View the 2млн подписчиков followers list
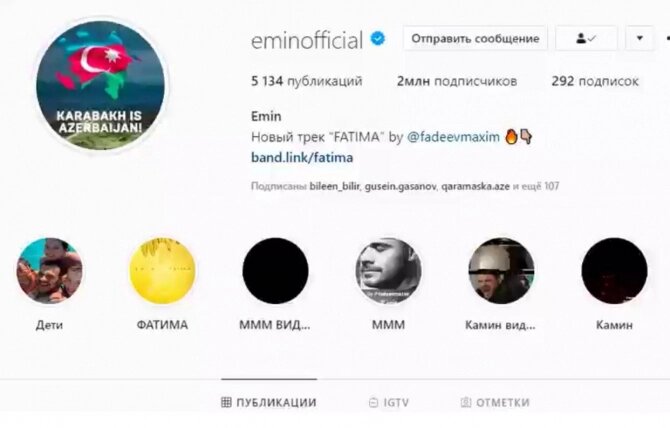 coord(457,81)
